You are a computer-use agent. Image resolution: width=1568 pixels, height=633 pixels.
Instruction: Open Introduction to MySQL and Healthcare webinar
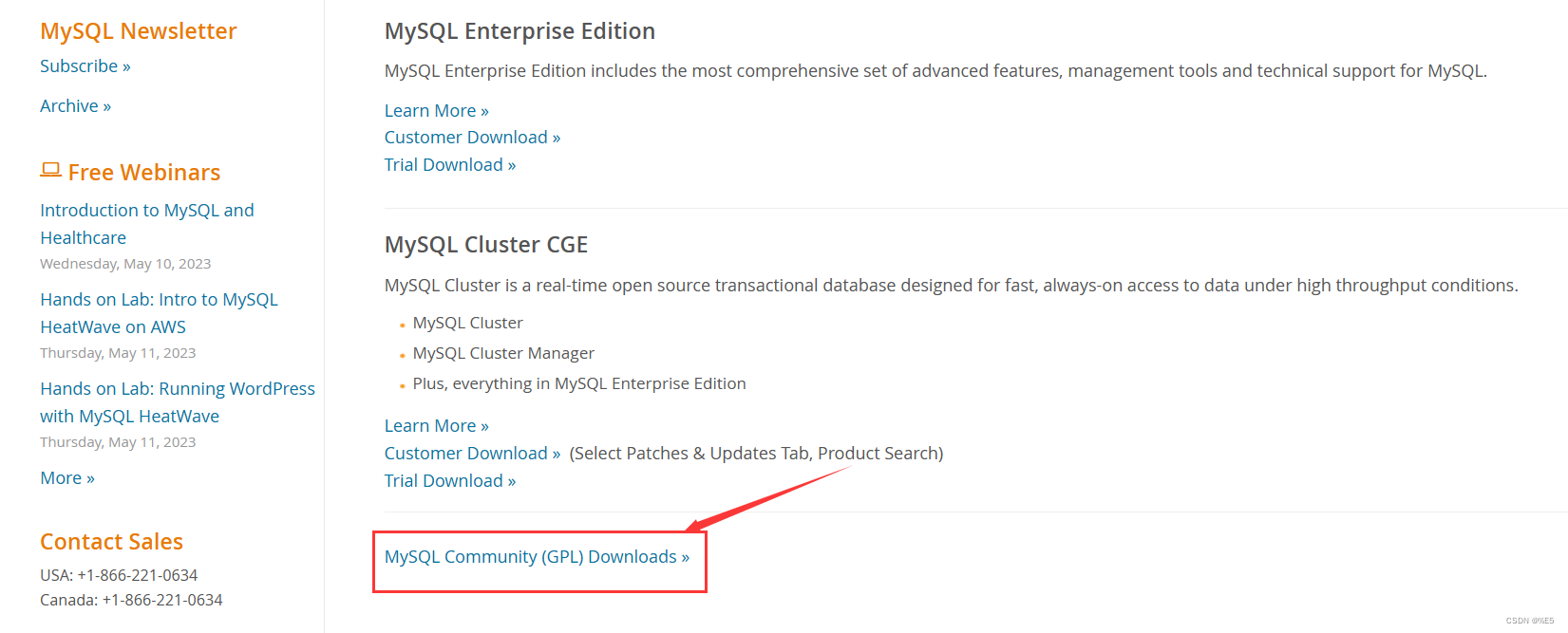click(147, 224)
